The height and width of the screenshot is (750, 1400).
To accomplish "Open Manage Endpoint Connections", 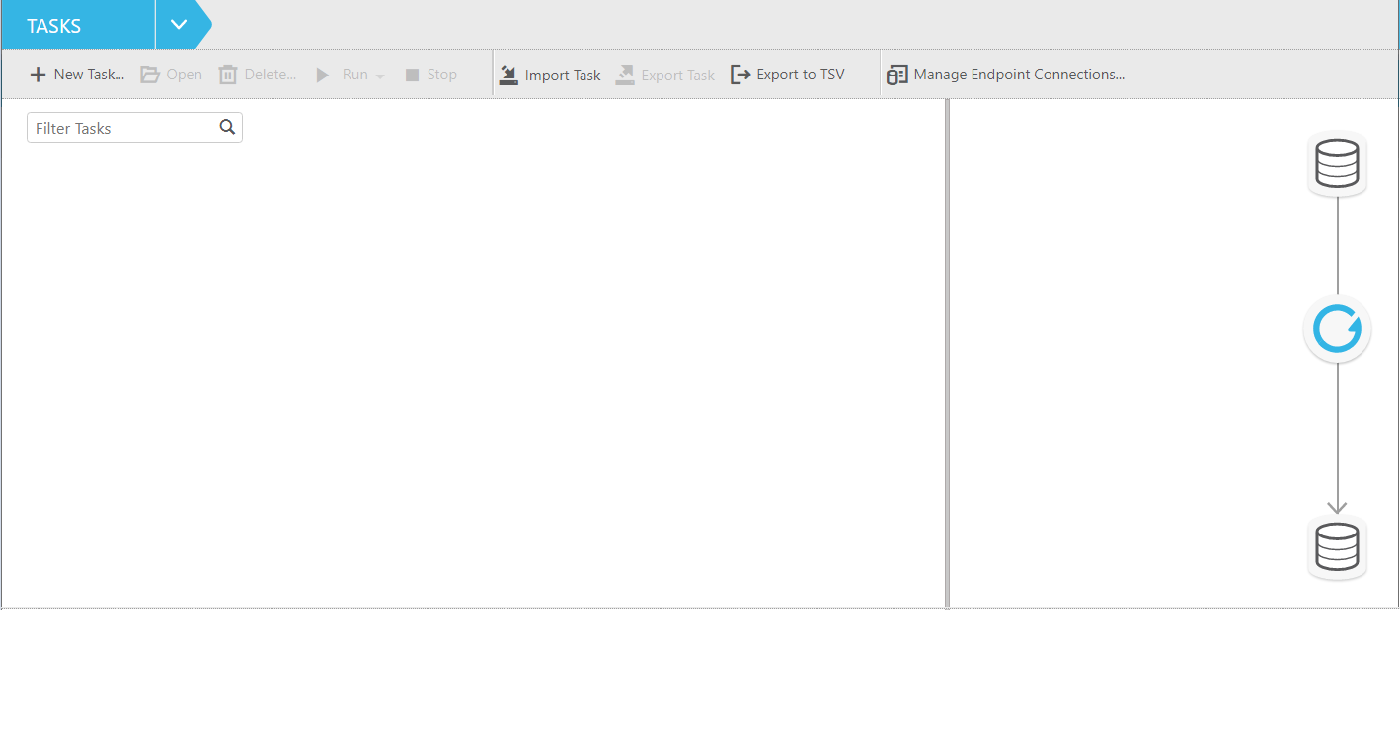I will point(1008,73).
